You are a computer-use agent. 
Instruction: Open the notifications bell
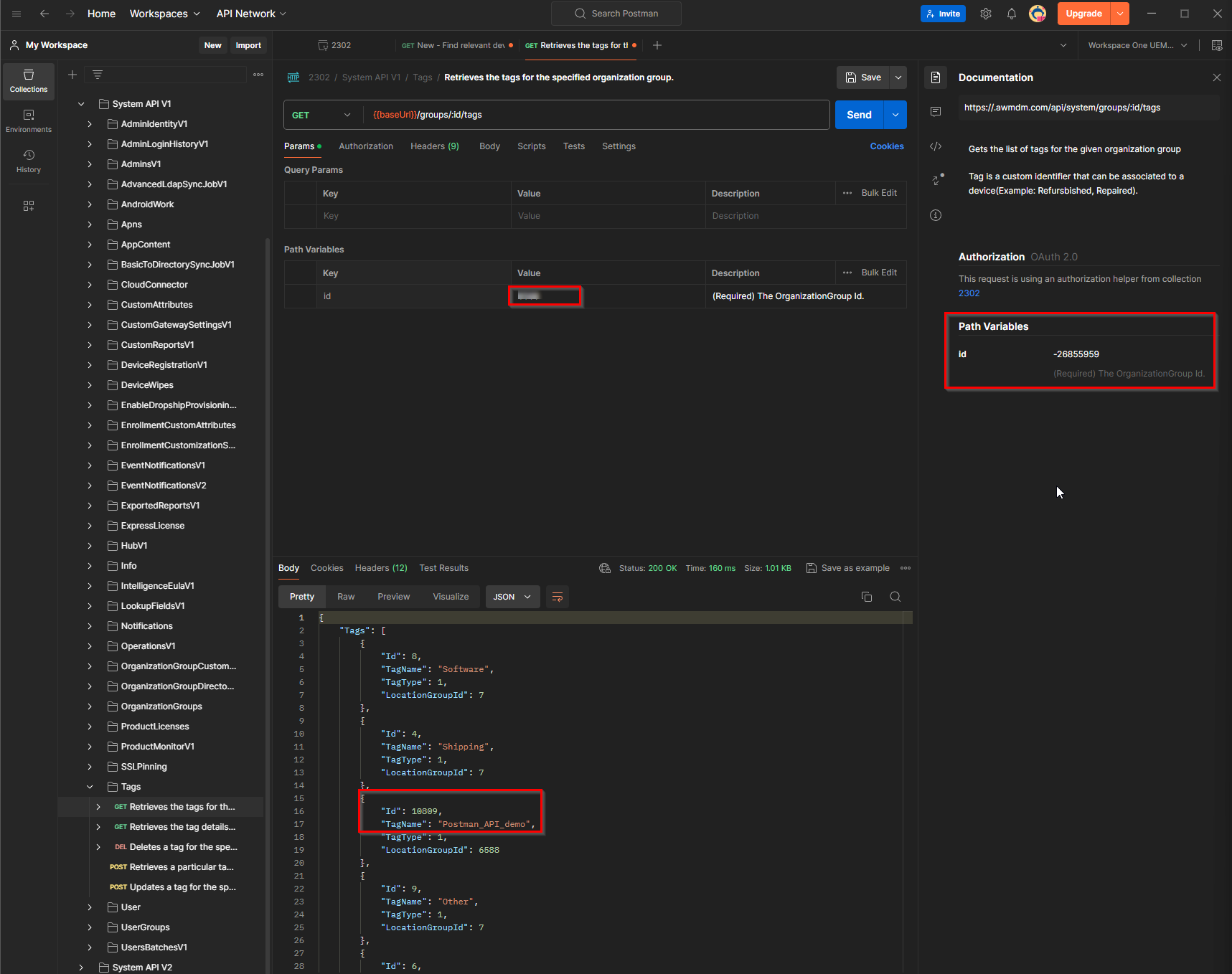[1012, 14]
